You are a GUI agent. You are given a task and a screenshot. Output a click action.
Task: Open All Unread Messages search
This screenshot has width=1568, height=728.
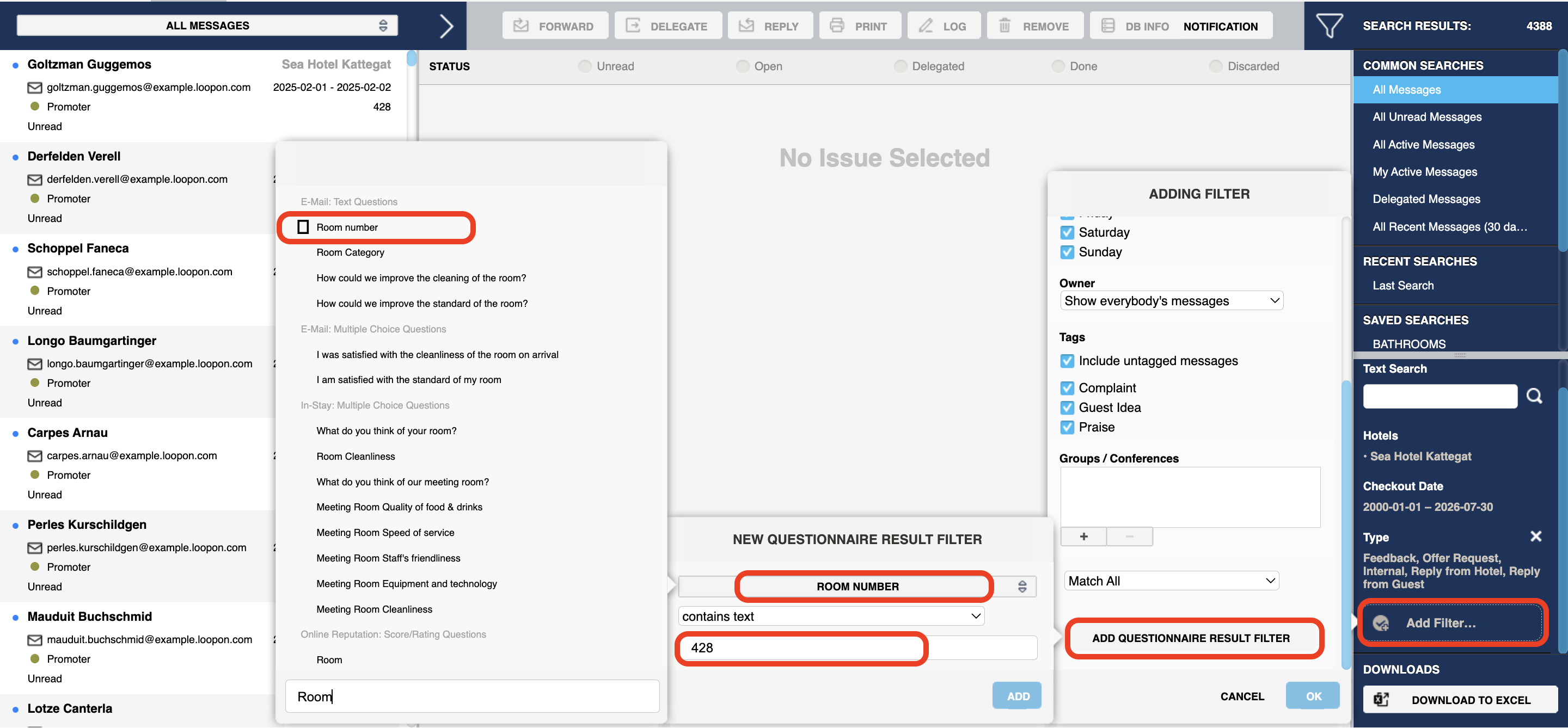[1427, 117]
